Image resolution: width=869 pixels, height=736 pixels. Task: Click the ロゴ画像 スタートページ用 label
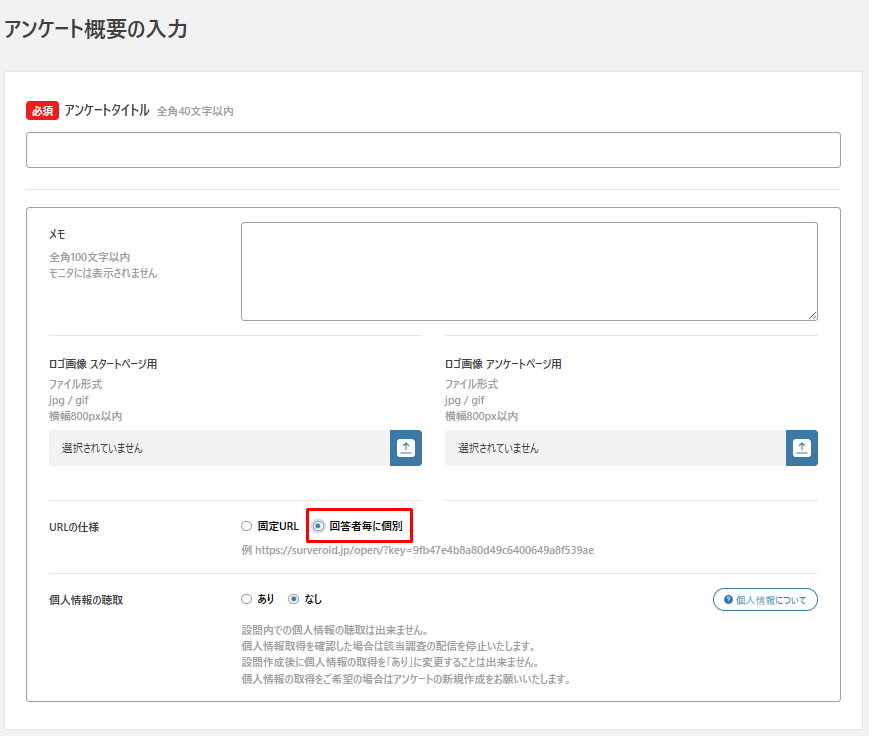[103, 364]
